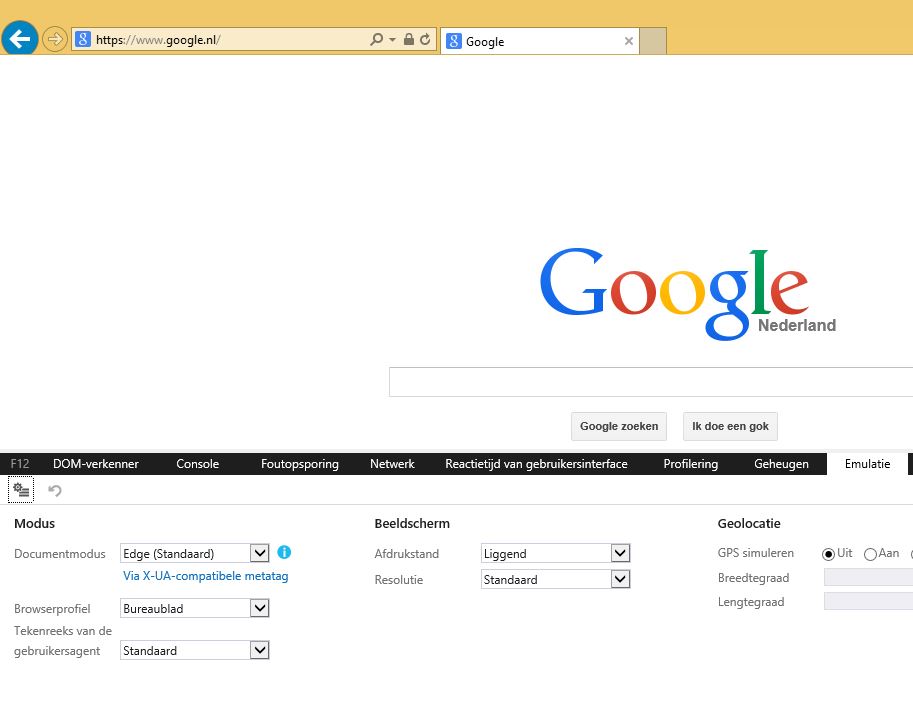Click the Geolocatie section heading

point(749,523)
